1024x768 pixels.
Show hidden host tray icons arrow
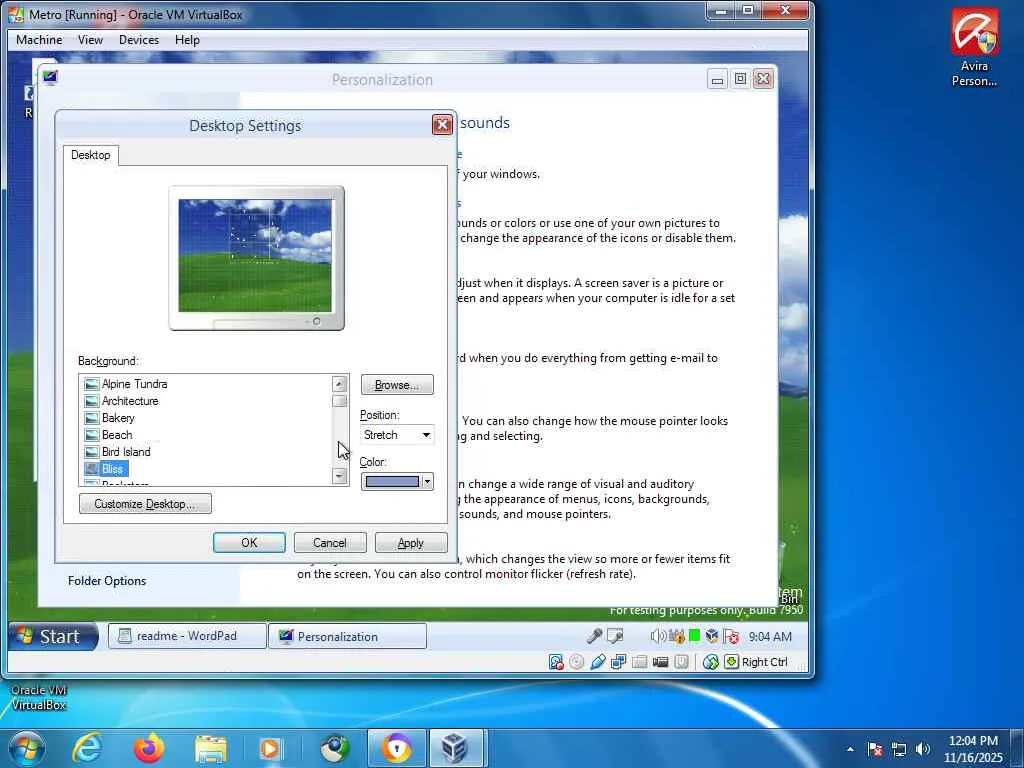pyautogui.click(x=850, y=749)
